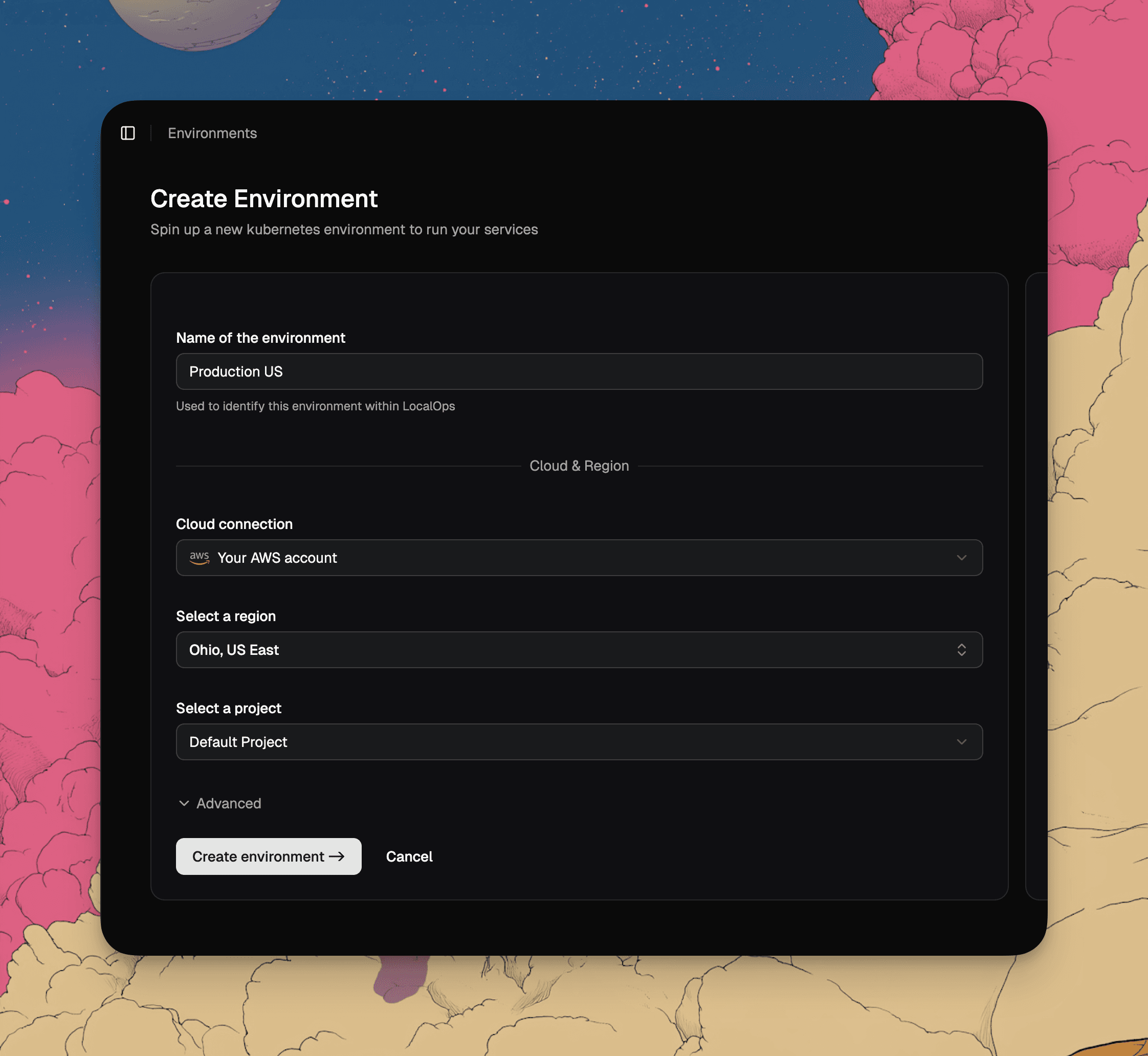Go to Environments breadcrumb
Viewport: 1148px width, 1056px height.
click(212, 133)
